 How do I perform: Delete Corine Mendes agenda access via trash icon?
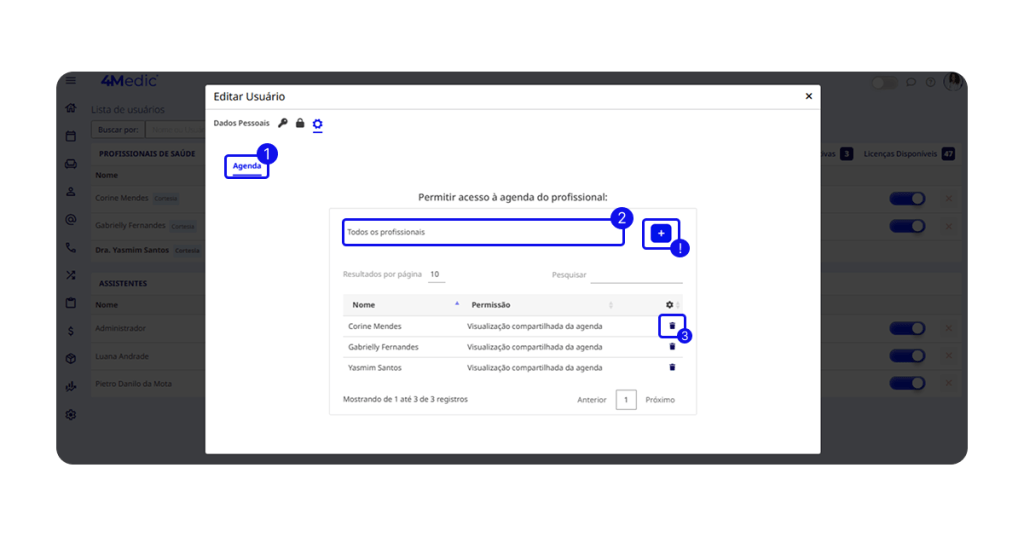(x=672, y=326)
